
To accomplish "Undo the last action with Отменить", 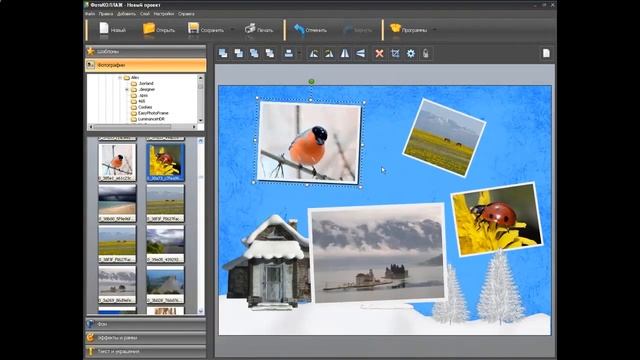I will click(310, 30).
